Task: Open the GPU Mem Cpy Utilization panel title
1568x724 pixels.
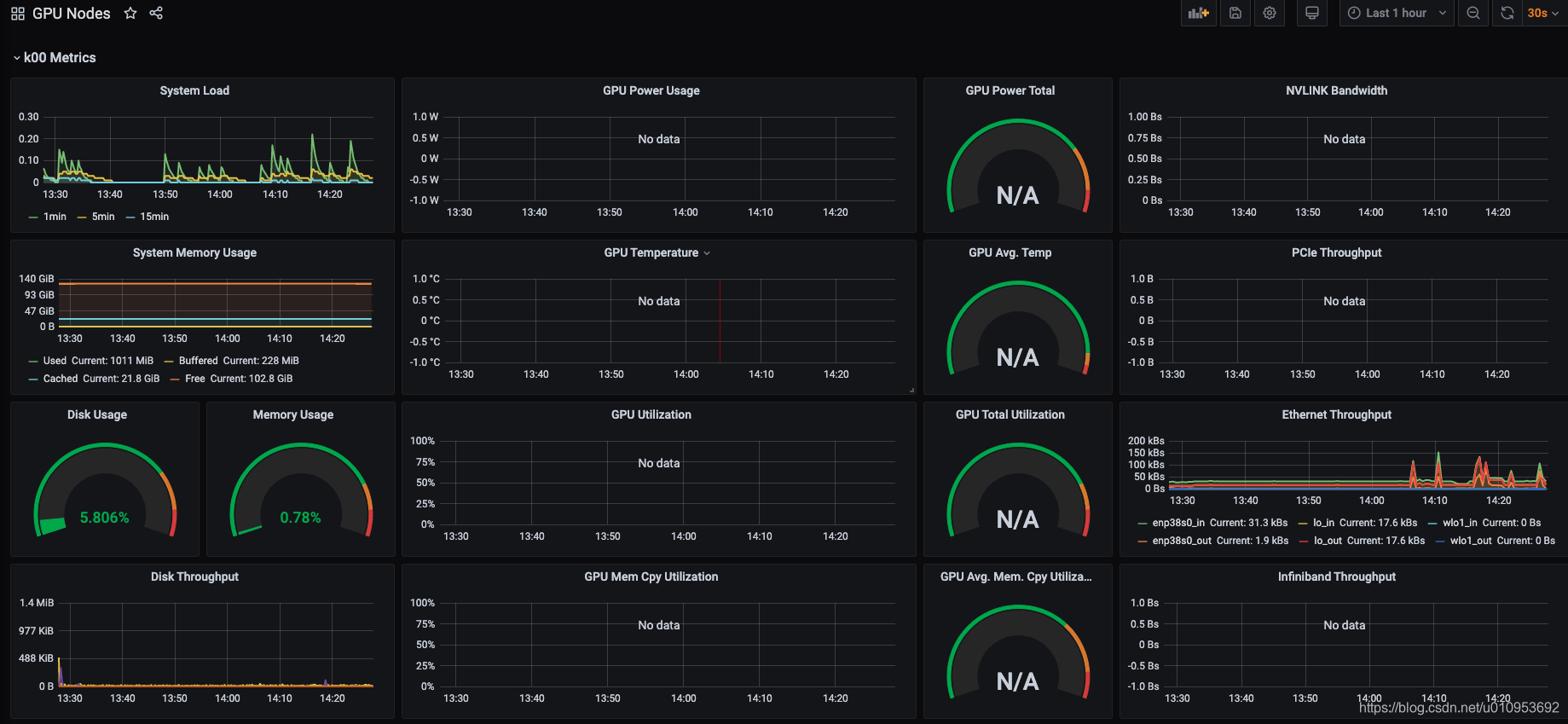Action: click(x=651, y=576)
